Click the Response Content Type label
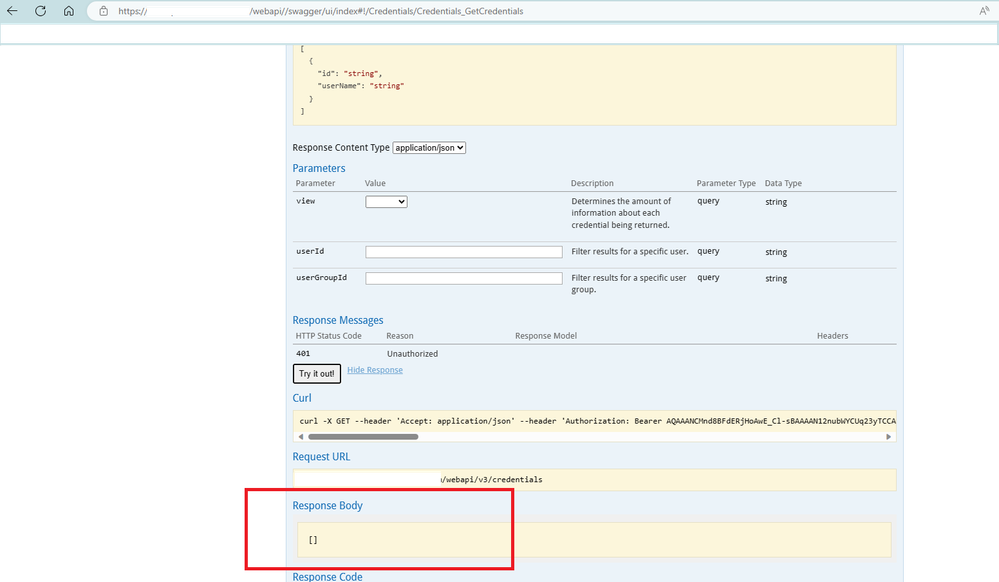This screenshot has height=582, width=999. tap(341, 147)
